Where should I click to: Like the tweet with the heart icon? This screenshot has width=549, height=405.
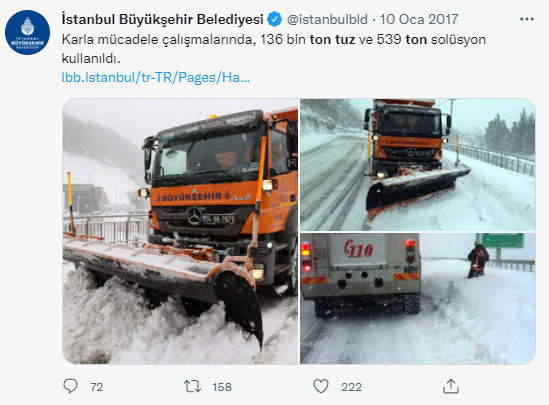coord(321,386)
